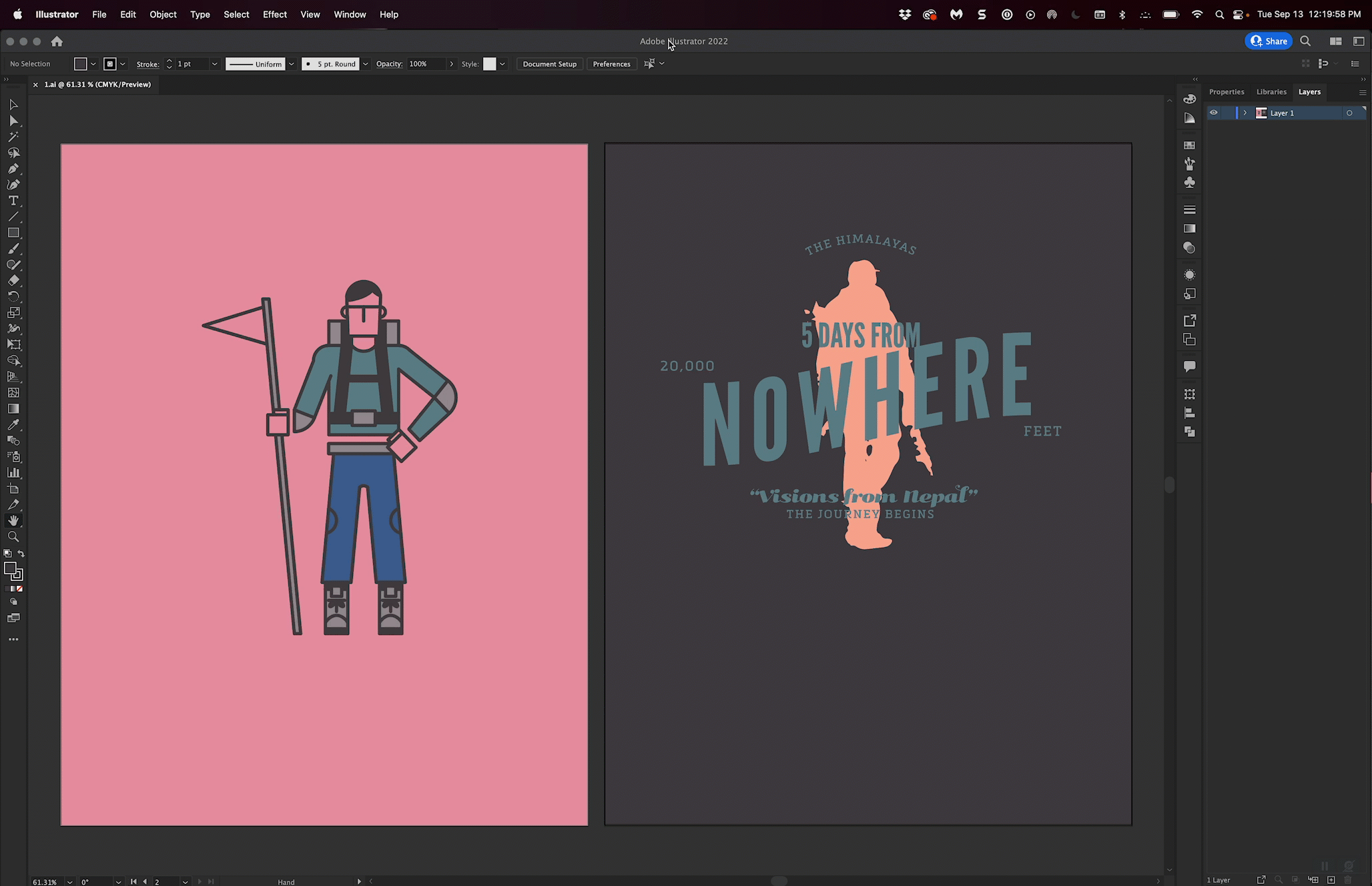This screenshot has width=1372, height=886.
Task: Select the Type tool
Action: pyautogui.click(x=13, y=201)
